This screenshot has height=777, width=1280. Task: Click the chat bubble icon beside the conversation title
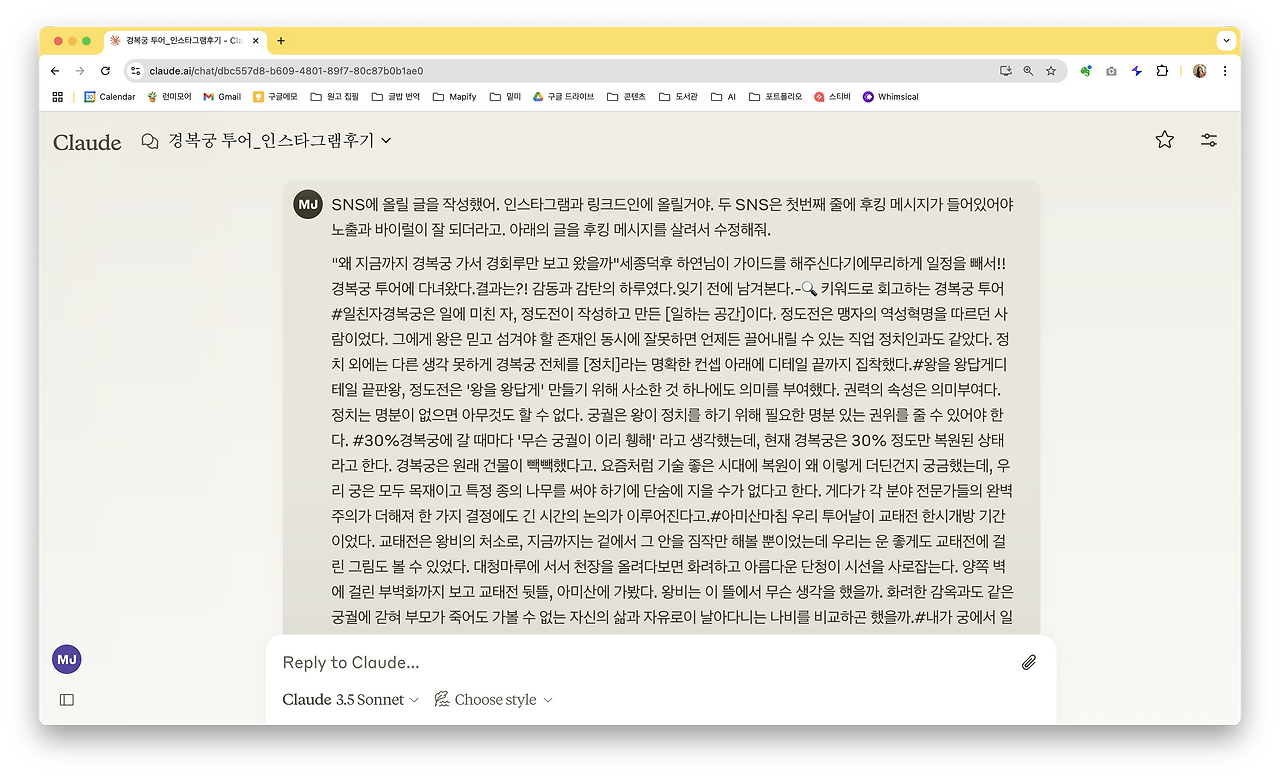coord(149,141)
